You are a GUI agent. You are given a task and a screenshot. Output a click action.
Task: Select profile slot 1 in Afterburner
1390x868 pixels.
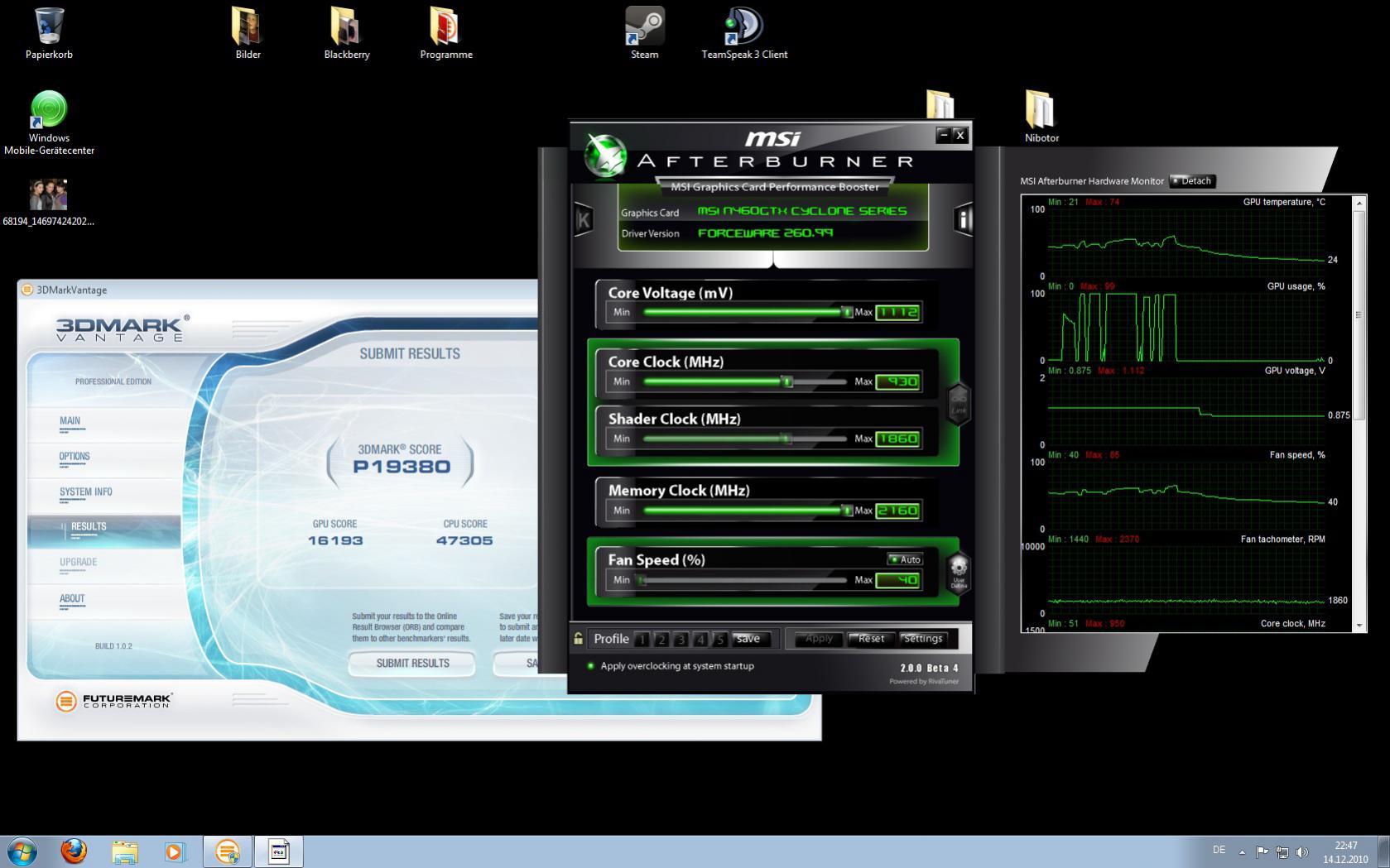pos(642,639)
